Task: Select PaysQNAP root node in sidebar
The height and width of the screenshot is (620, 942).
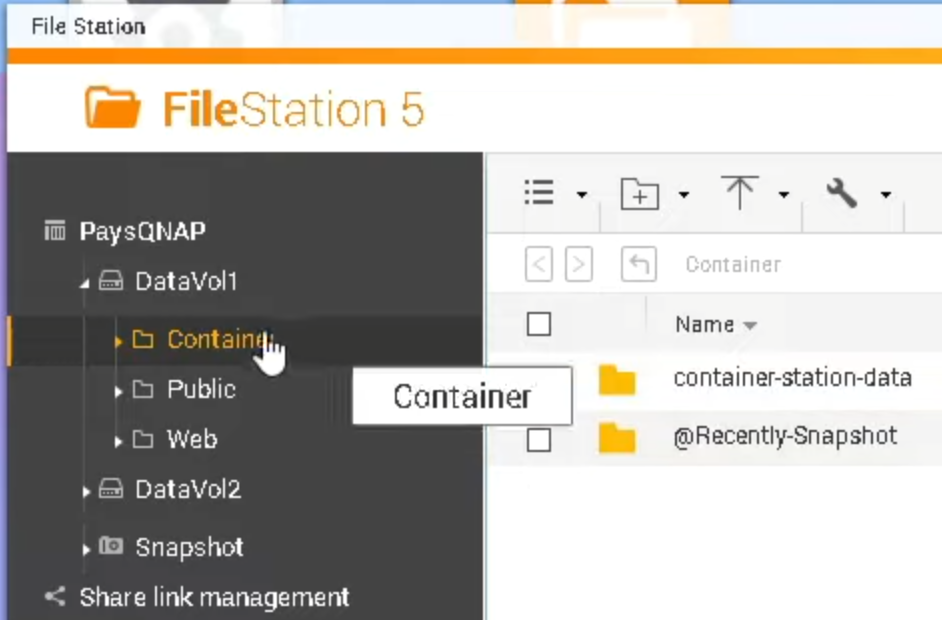Action: pyautogui.click(x=142, y=232)
